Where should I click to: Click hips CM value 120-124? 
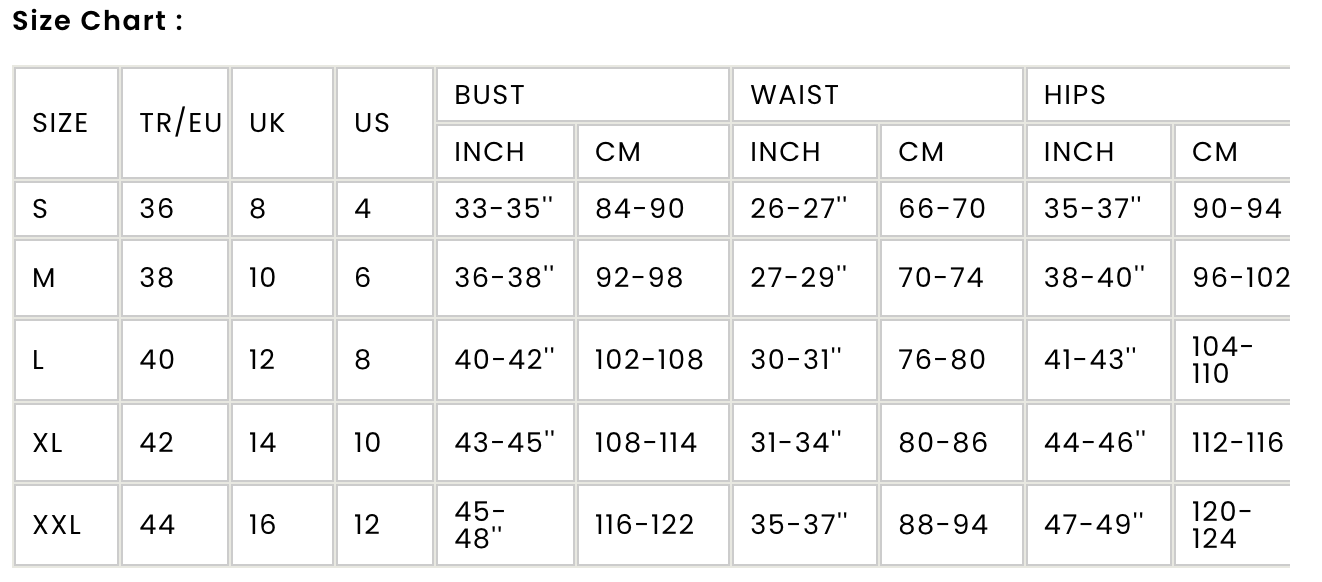pos(1221,525)
